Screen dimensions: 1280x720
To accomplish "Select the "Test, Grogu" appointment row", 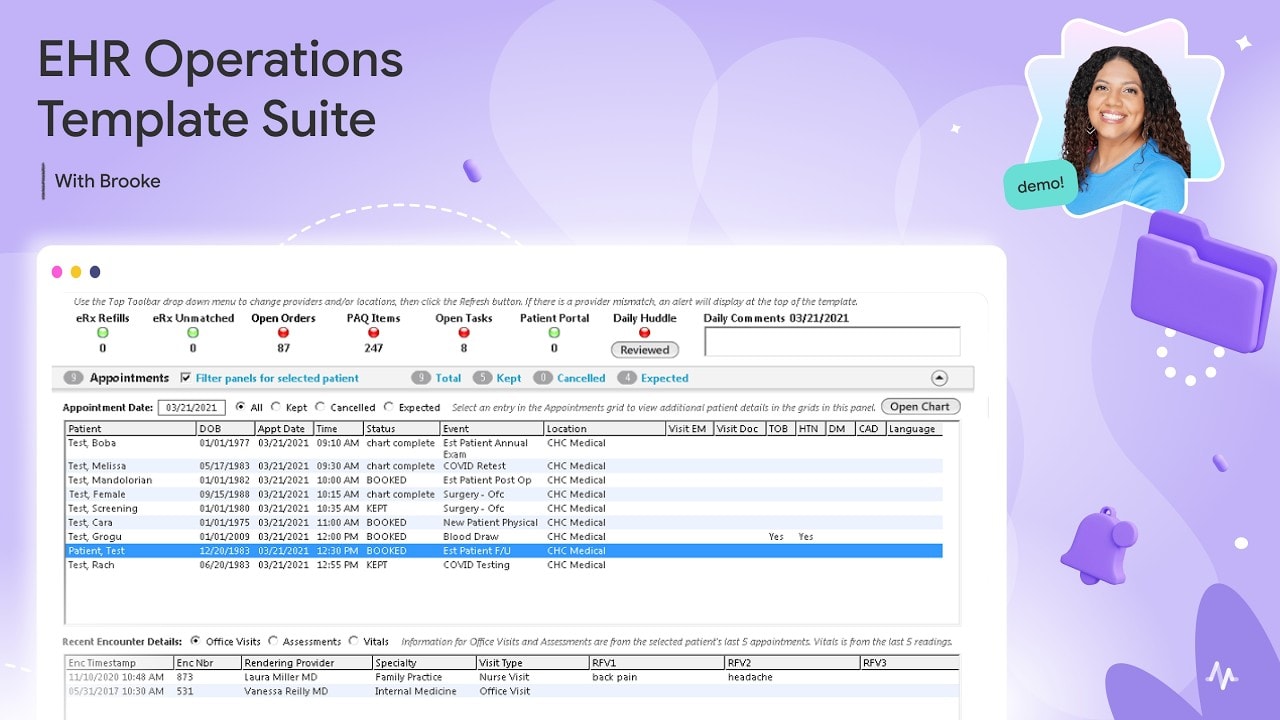I will (x=504, y=537).
